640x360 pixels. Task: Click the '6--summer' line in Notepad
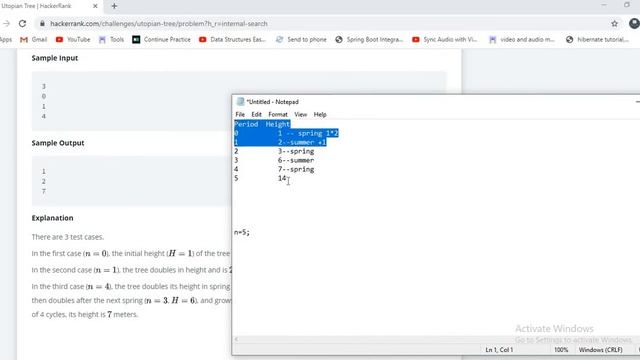coord(296,160)
